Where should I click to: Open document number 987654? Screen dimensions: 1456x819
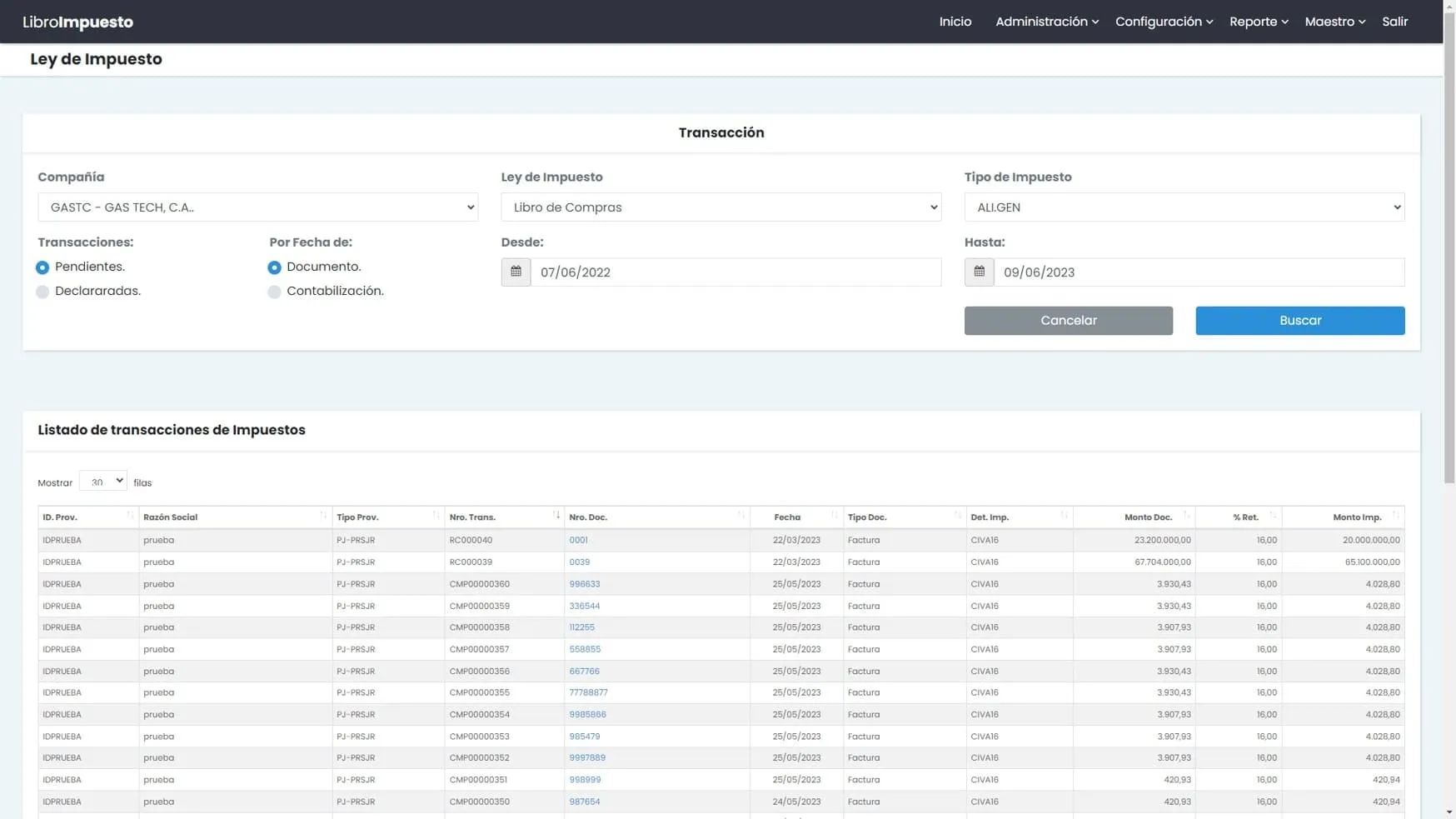(584, 802)
